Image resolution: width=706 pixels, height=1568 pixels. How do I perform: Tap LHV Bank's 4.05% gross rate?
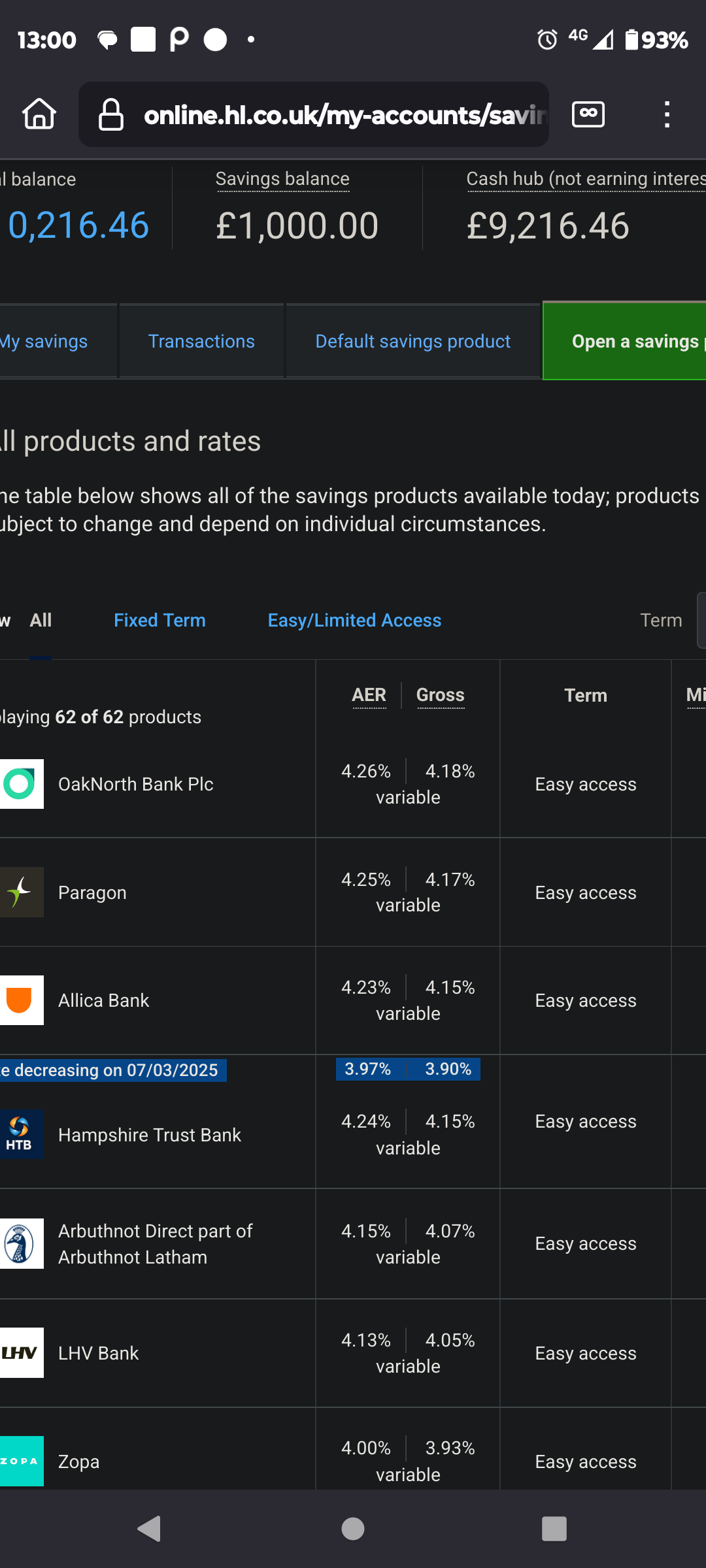coord(450,1340)
